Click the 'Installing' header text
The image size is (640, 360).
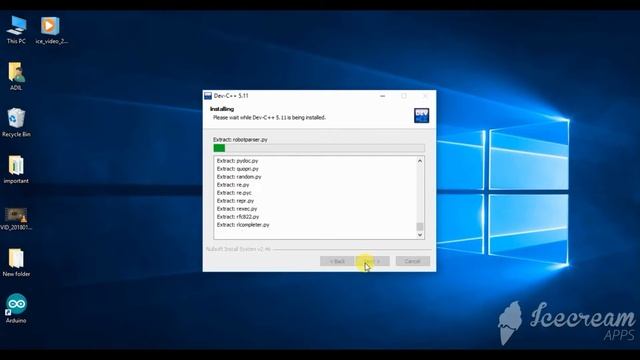click(222, 109)
